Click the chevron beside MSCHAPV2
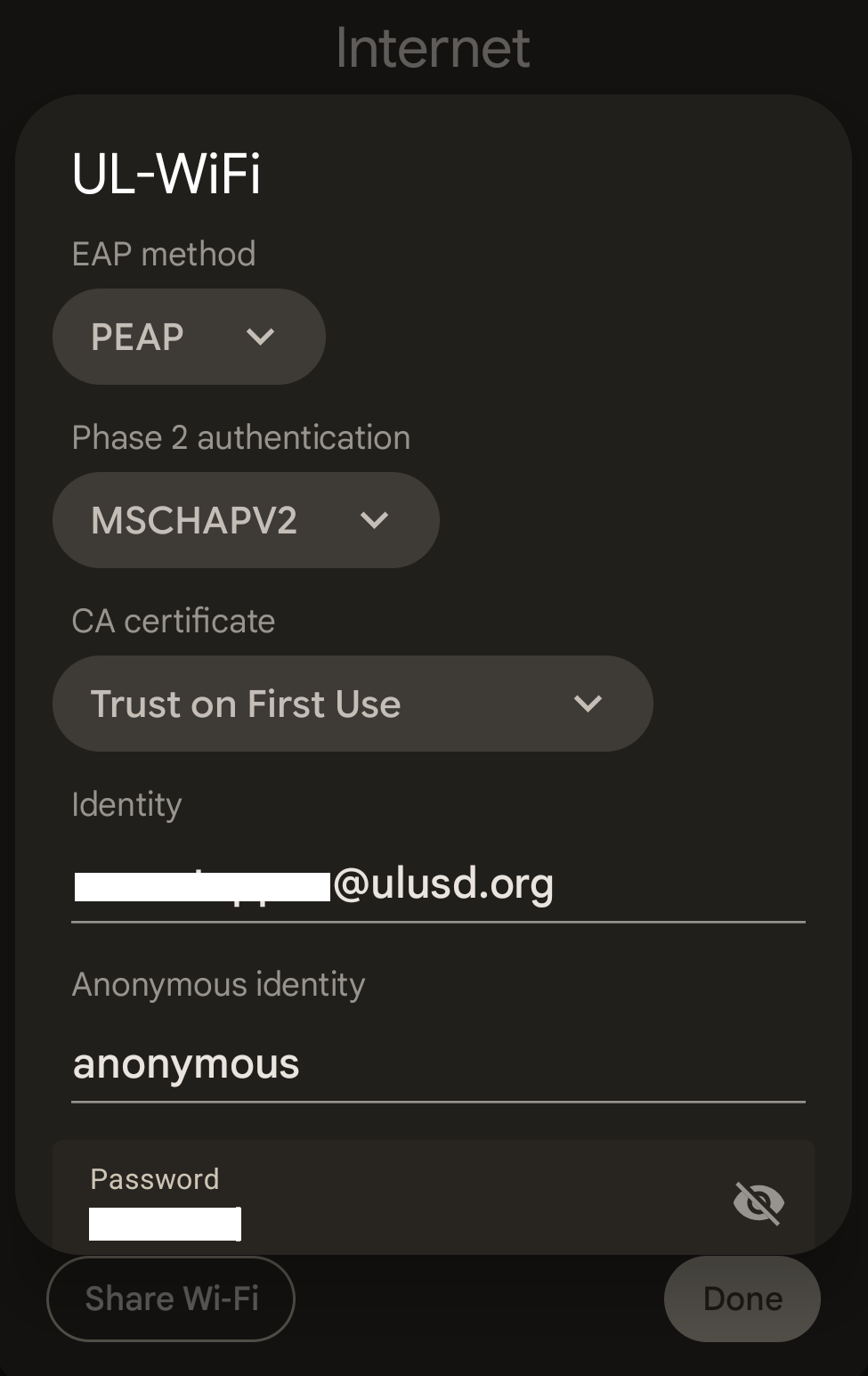 pyautogui.click(x=375, y=519)
